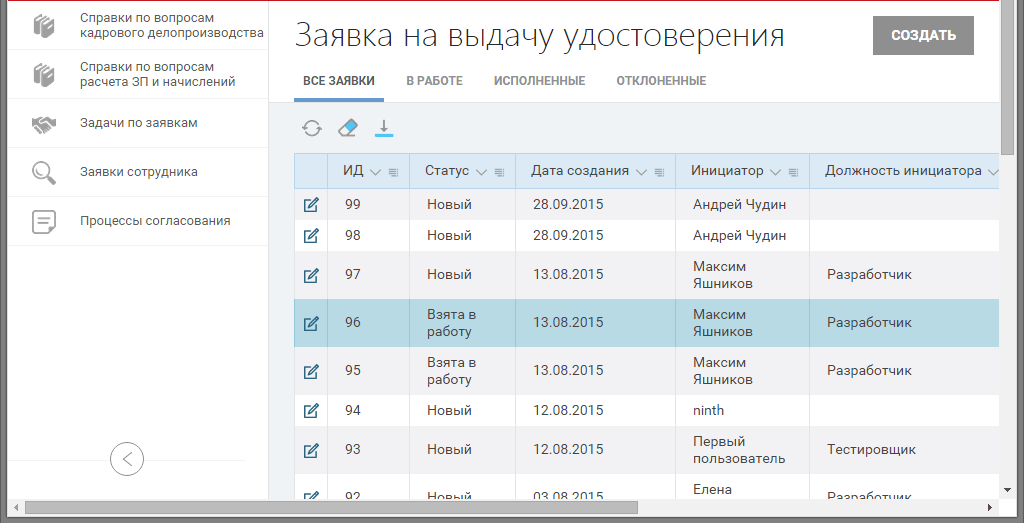Viewport: 1024px width, 523px height.
Task: Click the download export icon
Action: pos(384,128)
